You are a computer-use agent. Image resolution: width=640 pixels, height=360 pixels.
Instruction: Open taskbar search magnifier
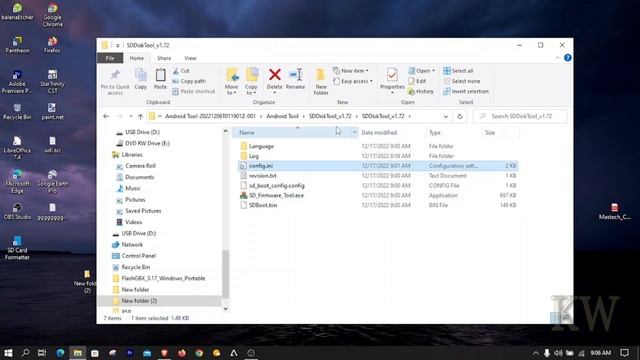[x=25, y=353]
